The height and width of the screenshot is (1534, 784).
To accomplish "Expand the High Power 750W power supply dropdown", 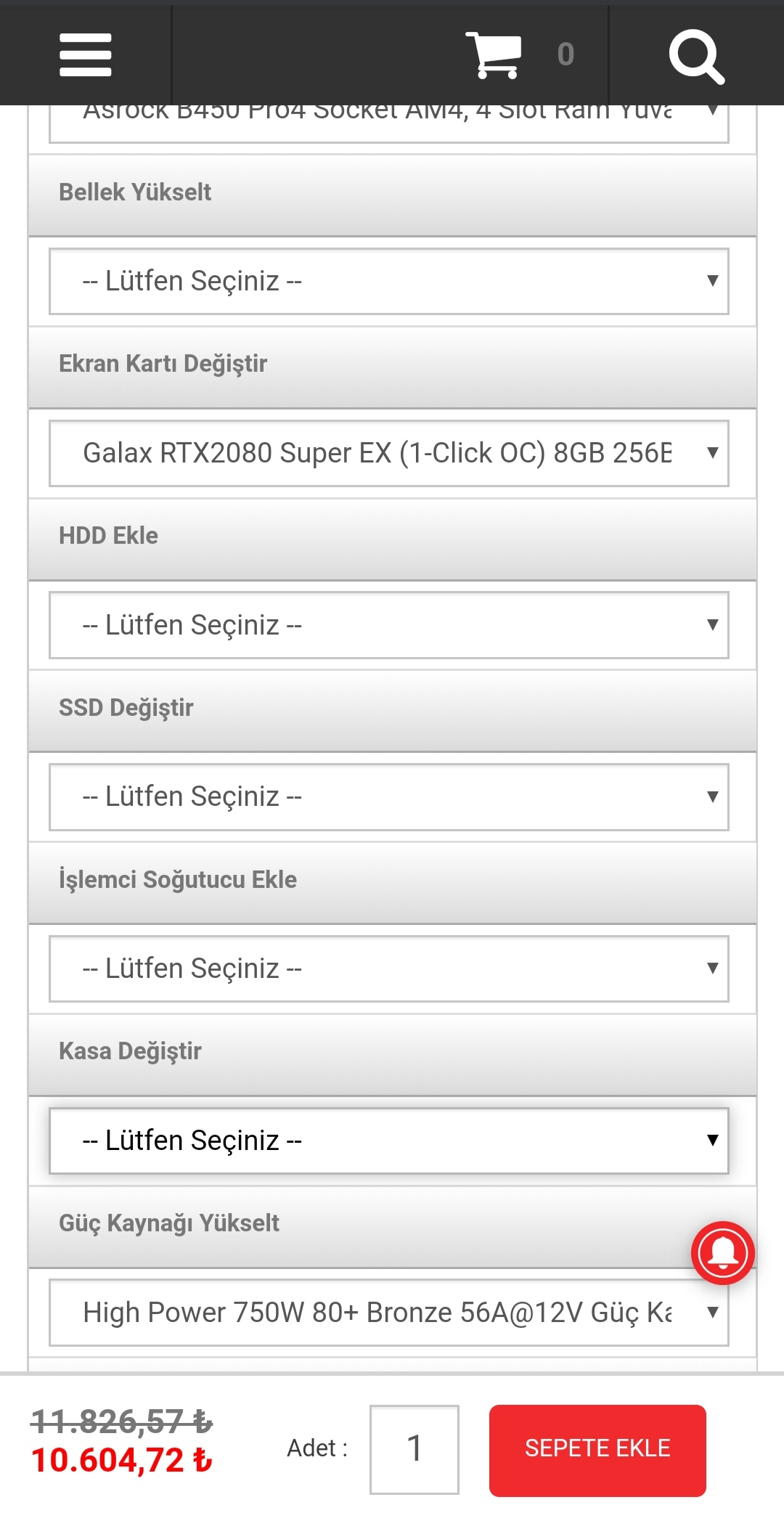I will [x=388, y=1313].
